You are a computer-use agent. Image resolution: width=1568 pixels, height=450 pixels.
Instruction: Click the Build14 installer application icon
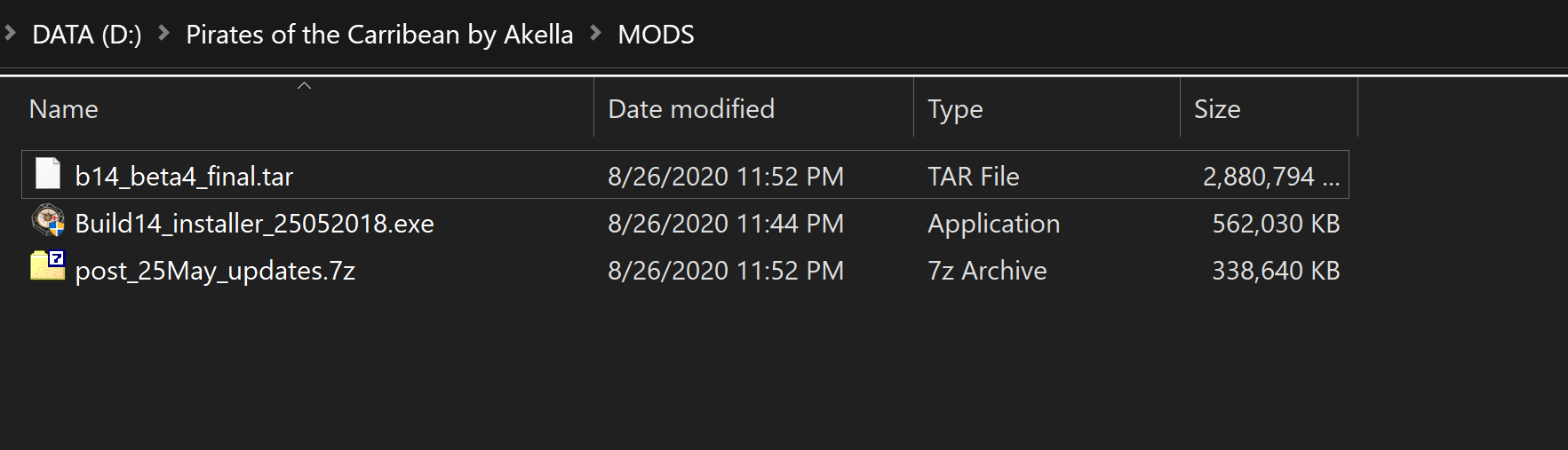pos(48,221)
